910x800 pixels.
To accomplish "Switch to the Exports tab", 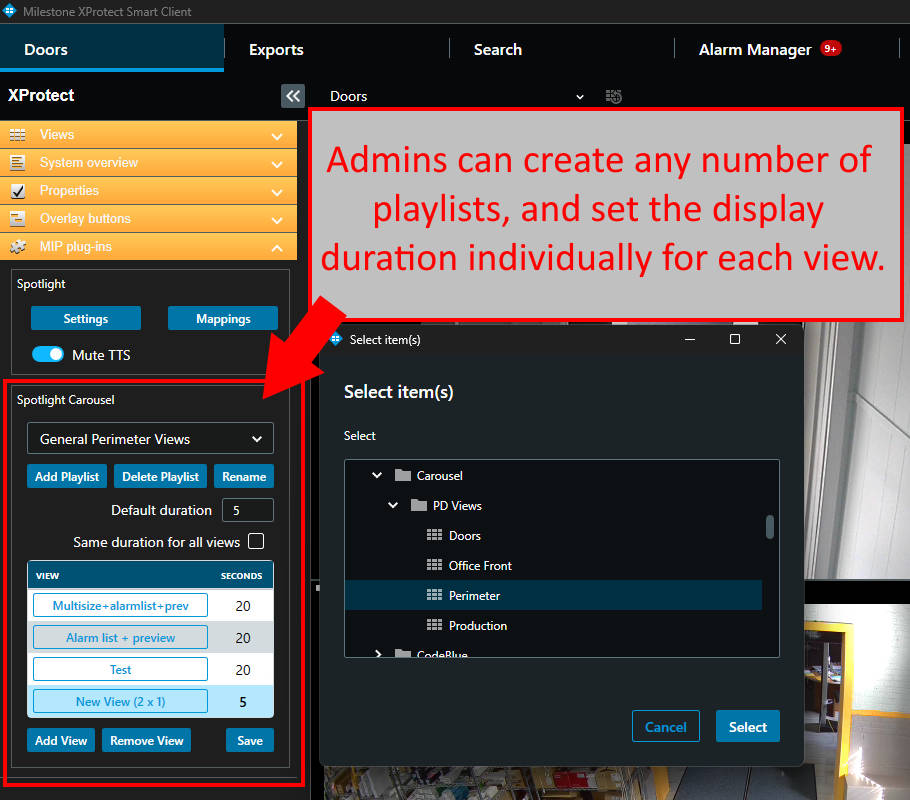I will (276, 50).
